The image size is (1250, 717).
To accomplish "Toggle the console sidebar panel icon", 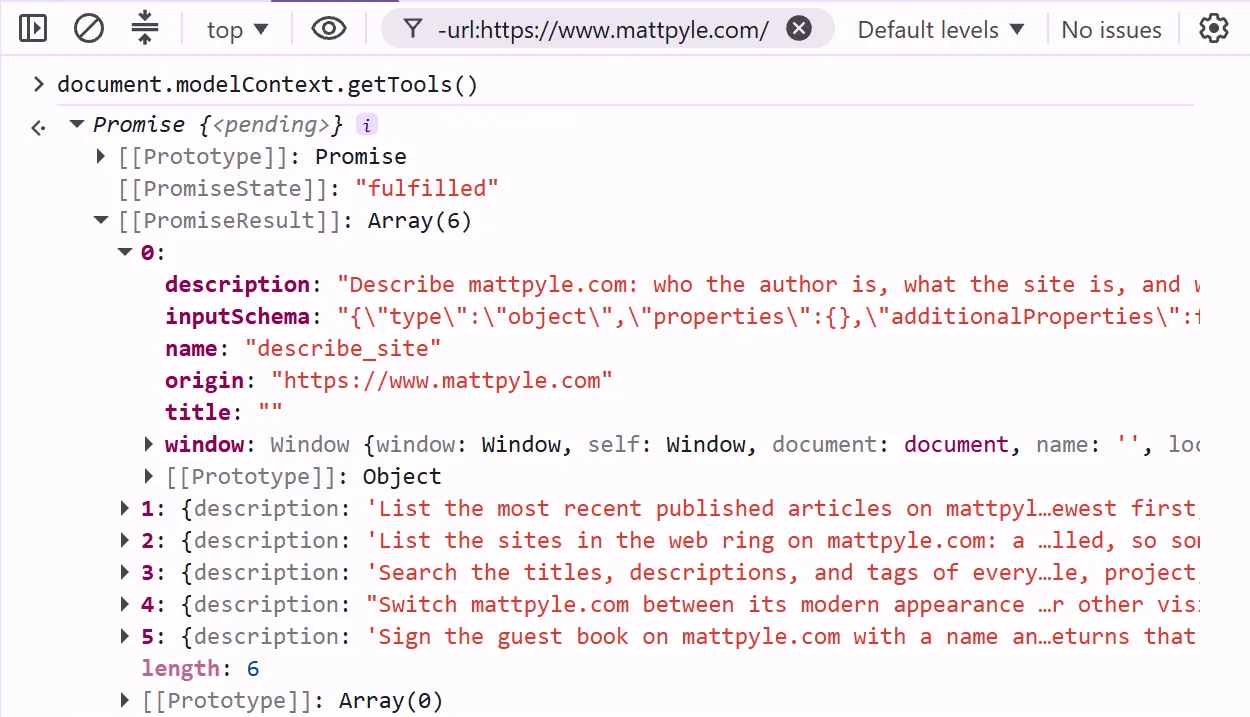I will 33,28.
